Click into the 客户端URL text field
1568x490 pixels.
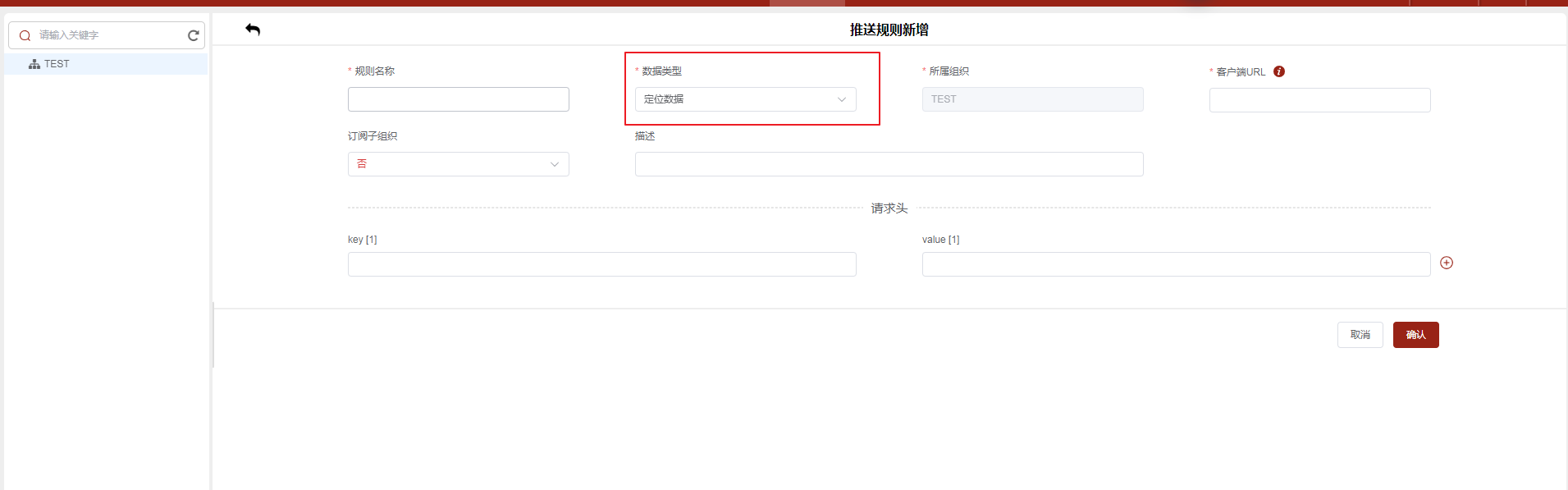pos(1319,100)
